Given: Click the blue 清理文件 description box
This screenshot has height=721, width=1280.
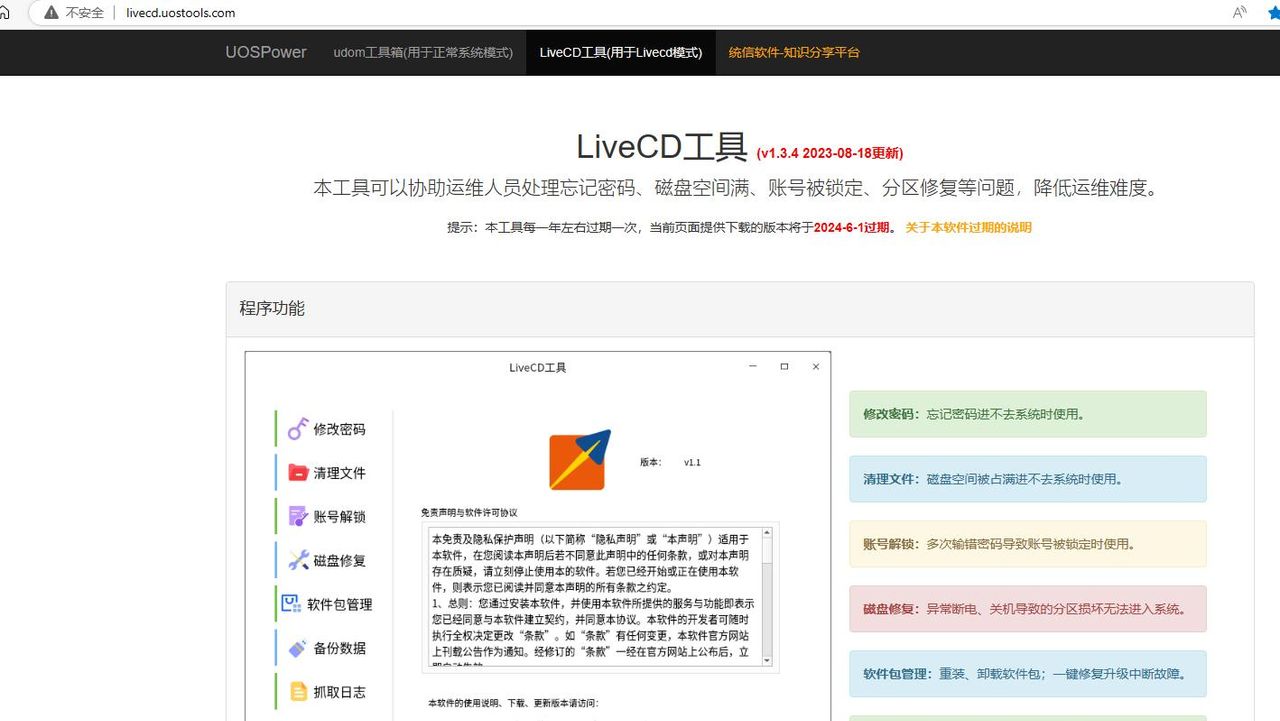Looking at the screenshot, I should pos(1027,479).
